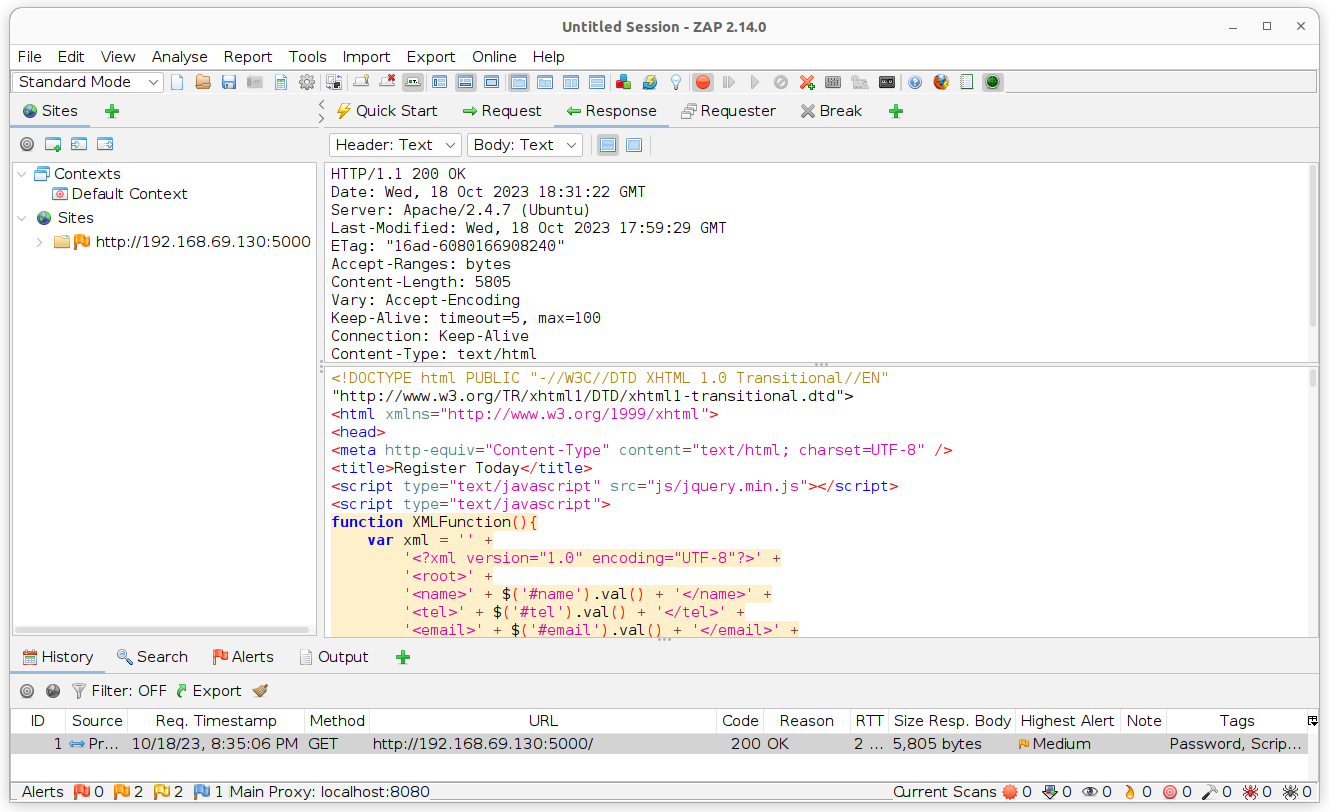Click the broom icon in History toolbar
Screen dimensions: 1329x812
tap(260, 690)
